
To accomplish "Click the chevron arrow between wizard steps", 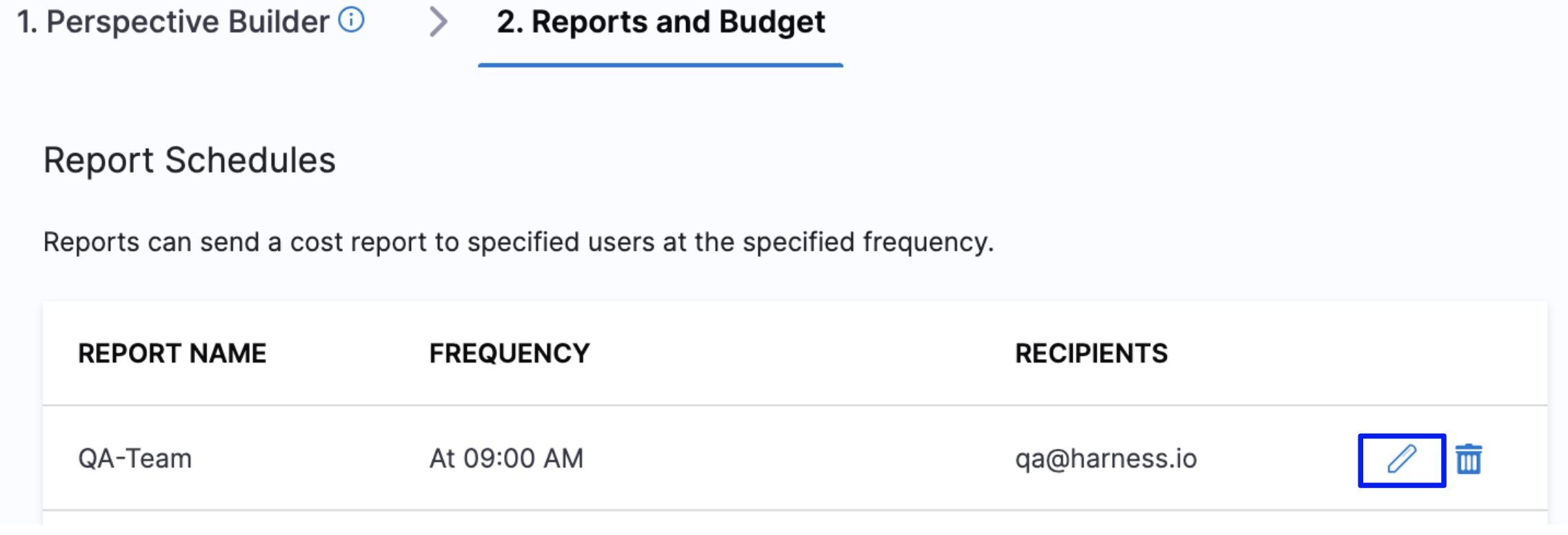I will [438, 21].
